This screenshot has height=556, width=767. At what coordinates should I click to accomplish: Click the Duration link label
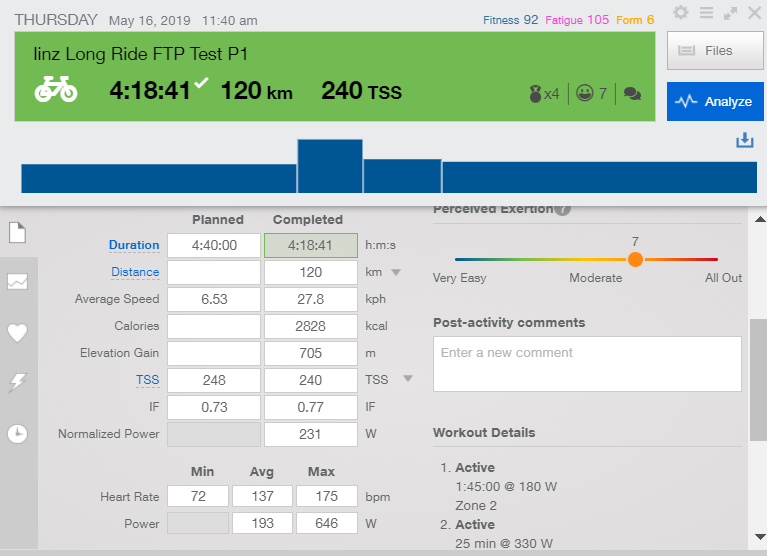click(x=134, y=245)
